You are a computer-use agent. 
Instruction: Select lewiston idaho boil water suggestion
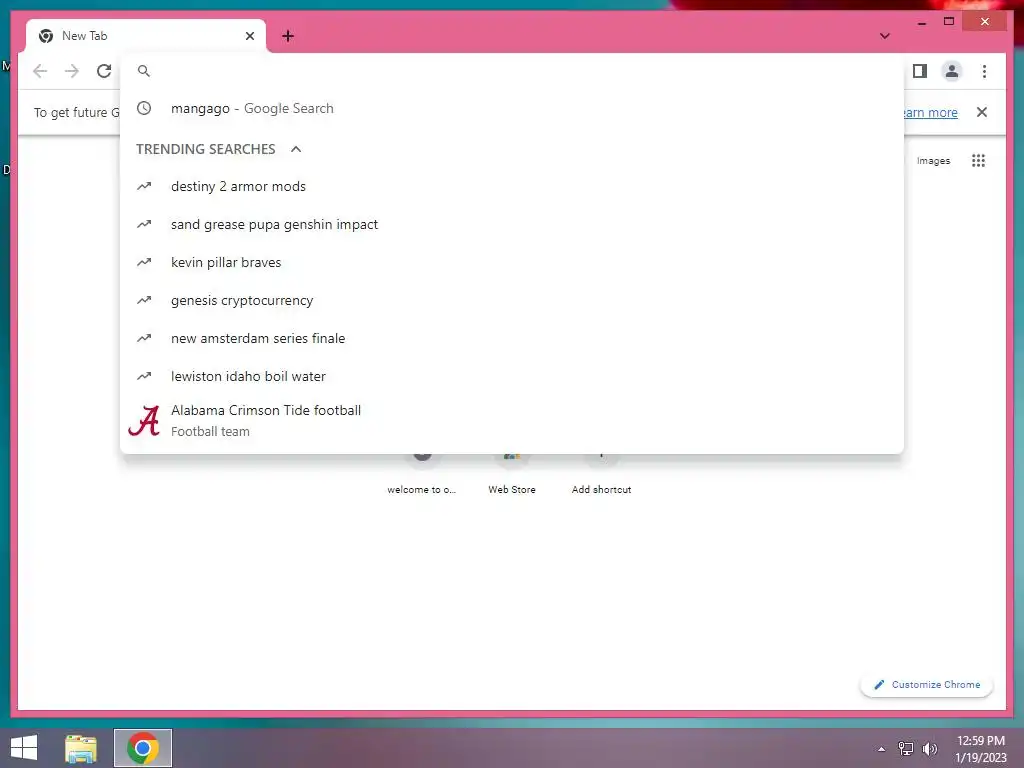[512, 376]
